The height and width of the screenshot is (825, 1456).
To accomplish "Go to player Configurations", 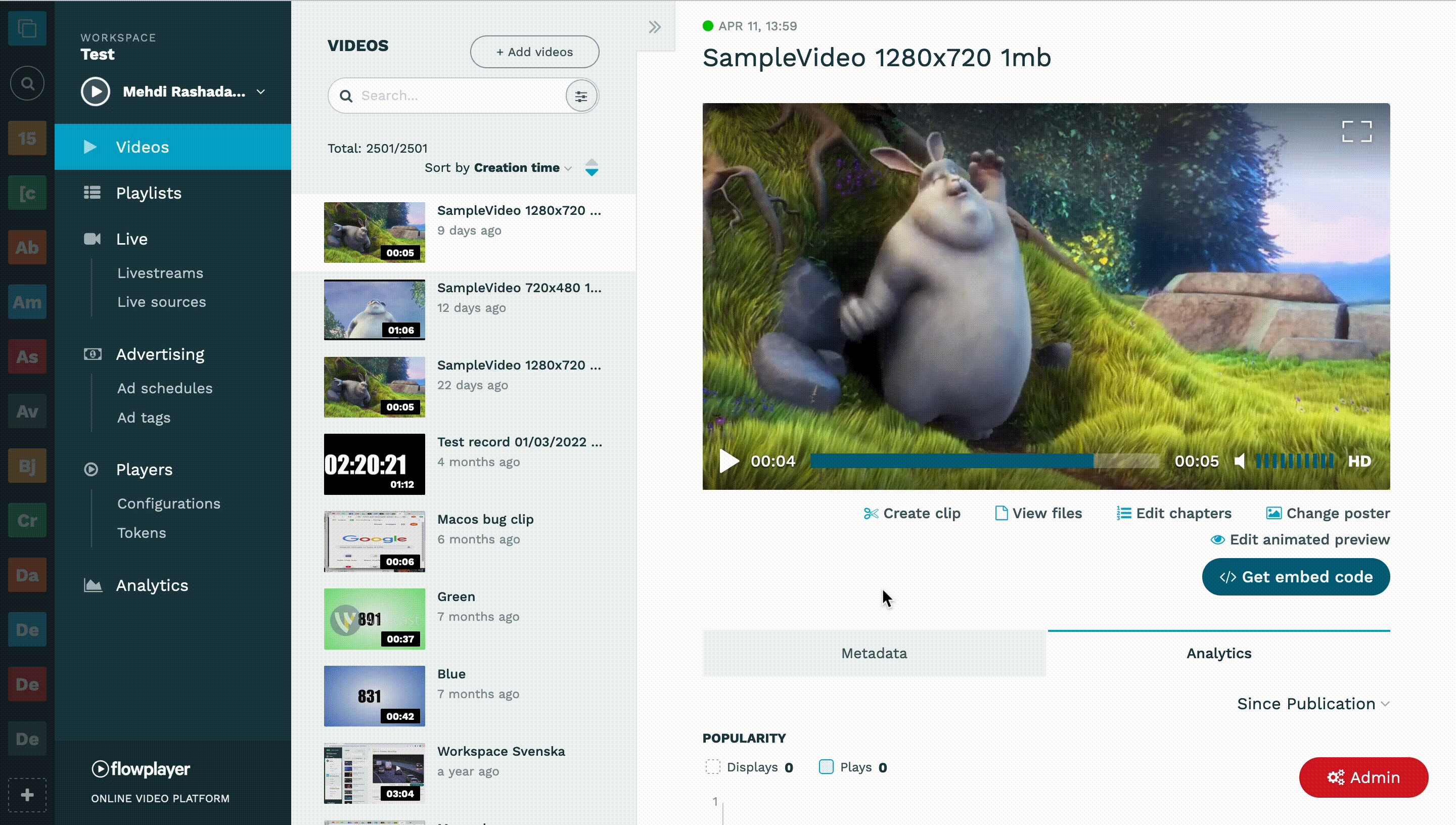I will click(169, 503).
